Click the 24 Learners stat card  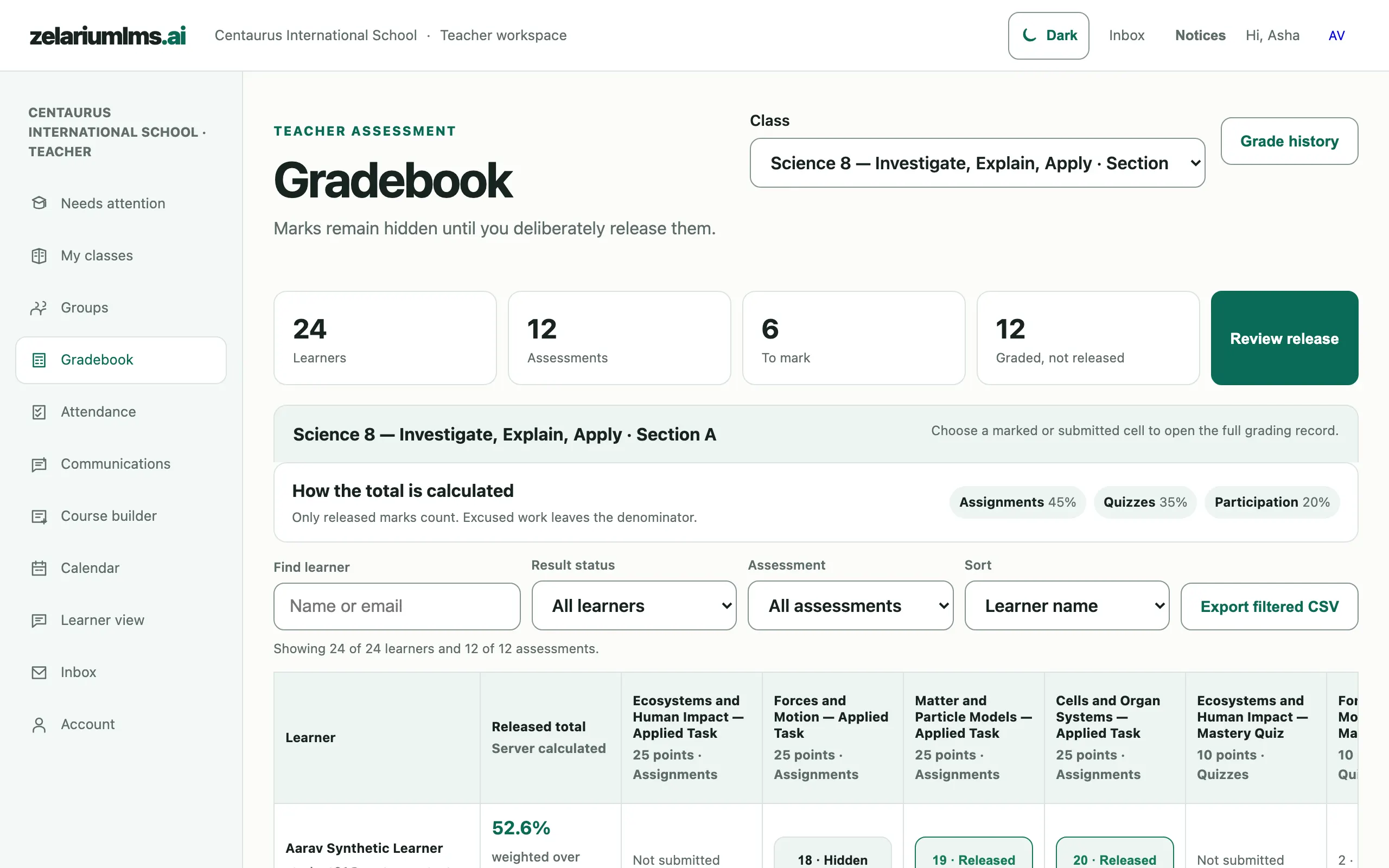[x=385, y=338]
